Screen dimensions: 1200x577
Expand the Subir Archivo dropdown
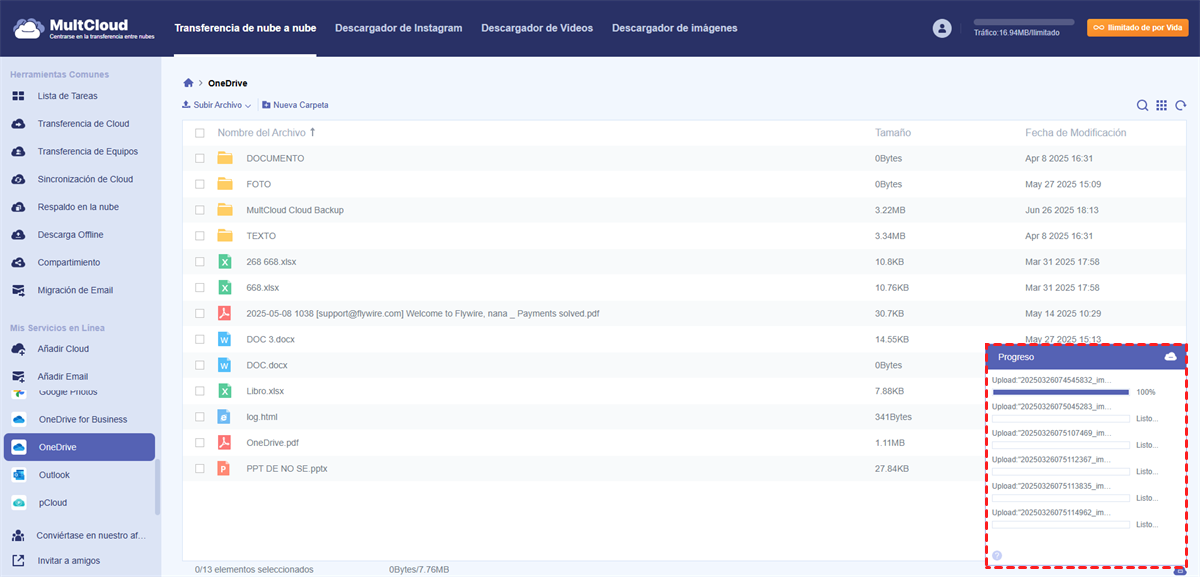point(216,105)
